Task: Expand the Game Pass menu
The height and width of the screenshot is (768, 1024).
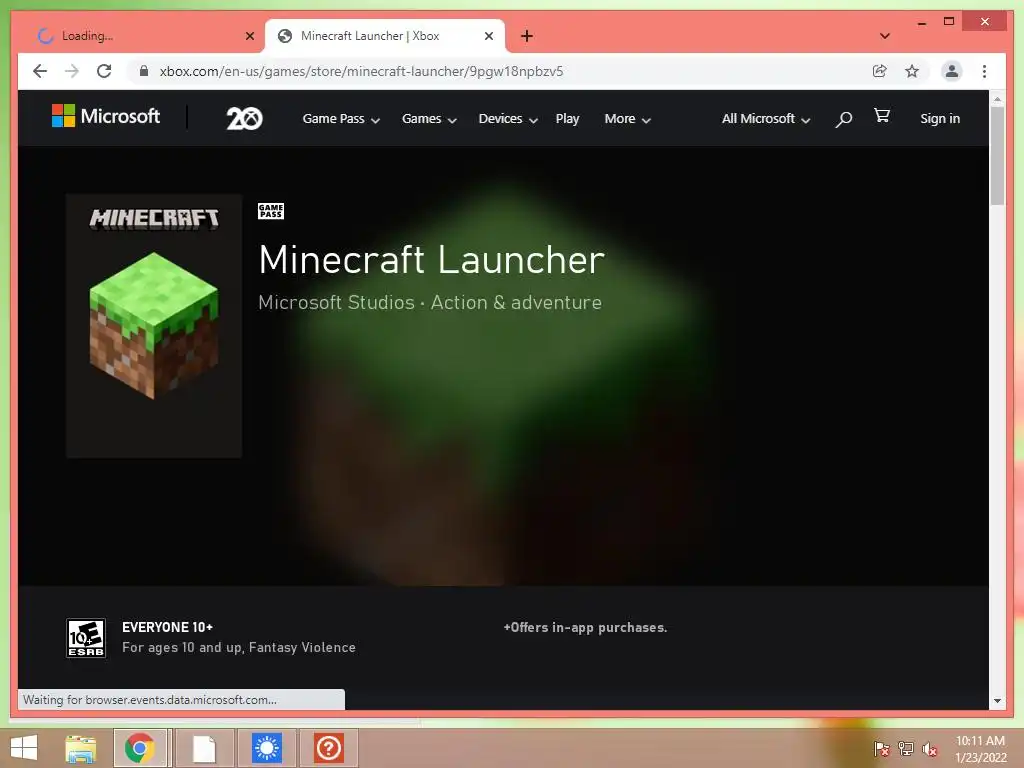Action: [341, 119]
